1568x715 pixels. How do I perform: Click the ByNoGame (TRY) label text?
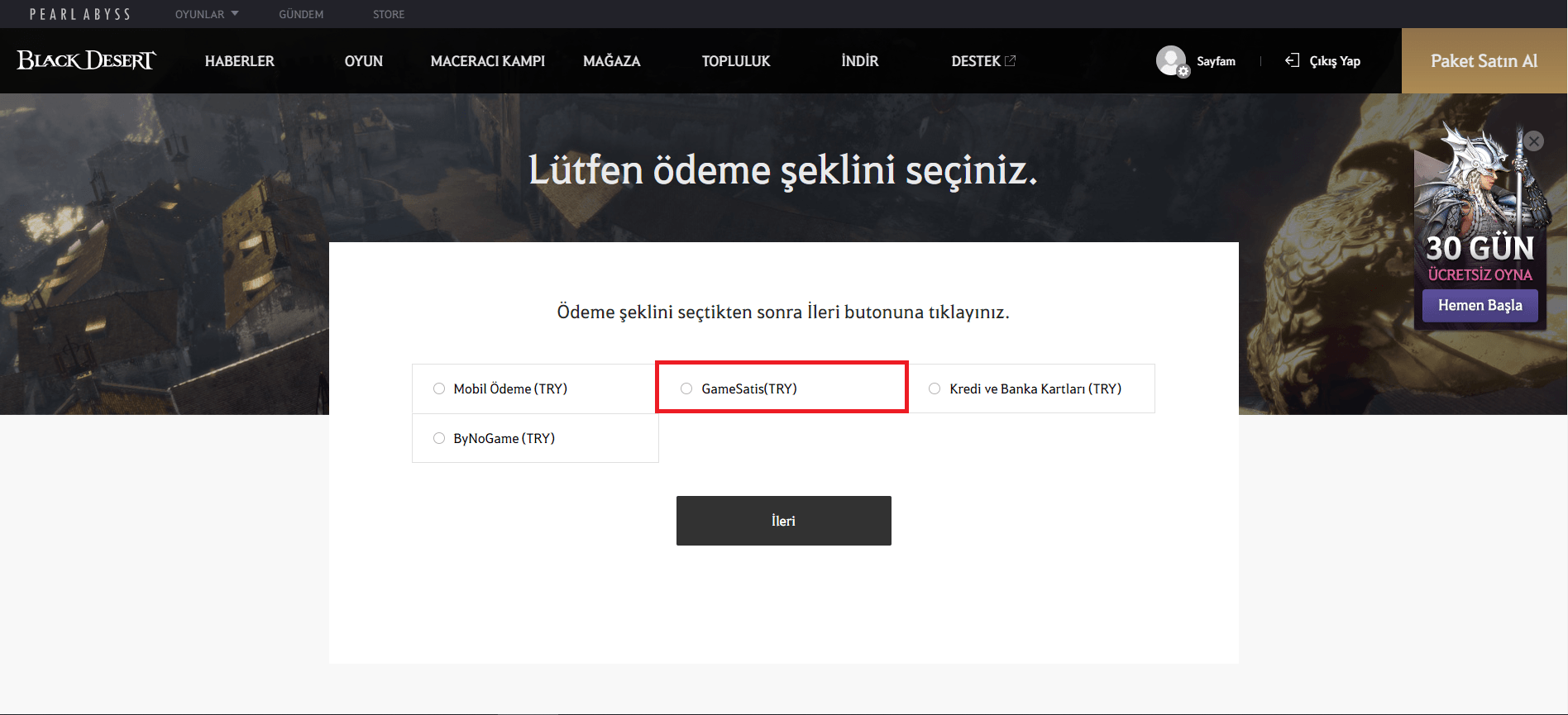coord(504,438)
